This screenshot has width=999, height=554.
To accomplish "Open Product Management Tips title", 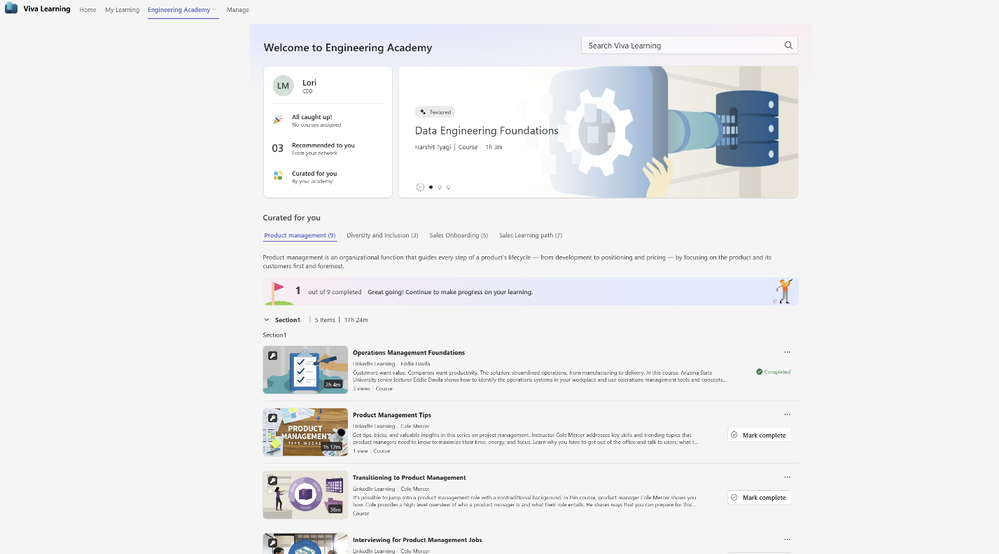I will pyautogui.click(x=392, y=415).
